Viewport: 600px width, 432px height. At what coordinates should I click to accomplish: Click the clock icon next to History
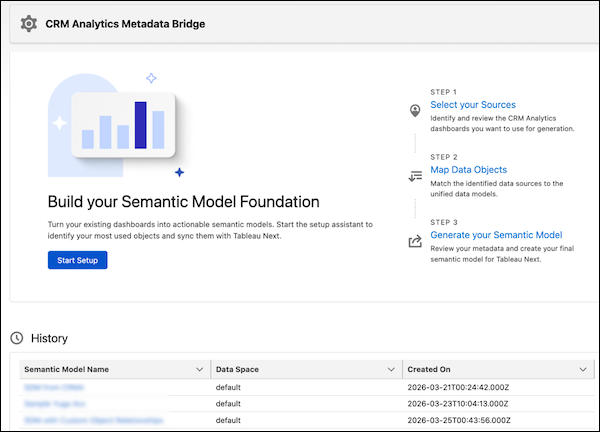pos(16,338)
